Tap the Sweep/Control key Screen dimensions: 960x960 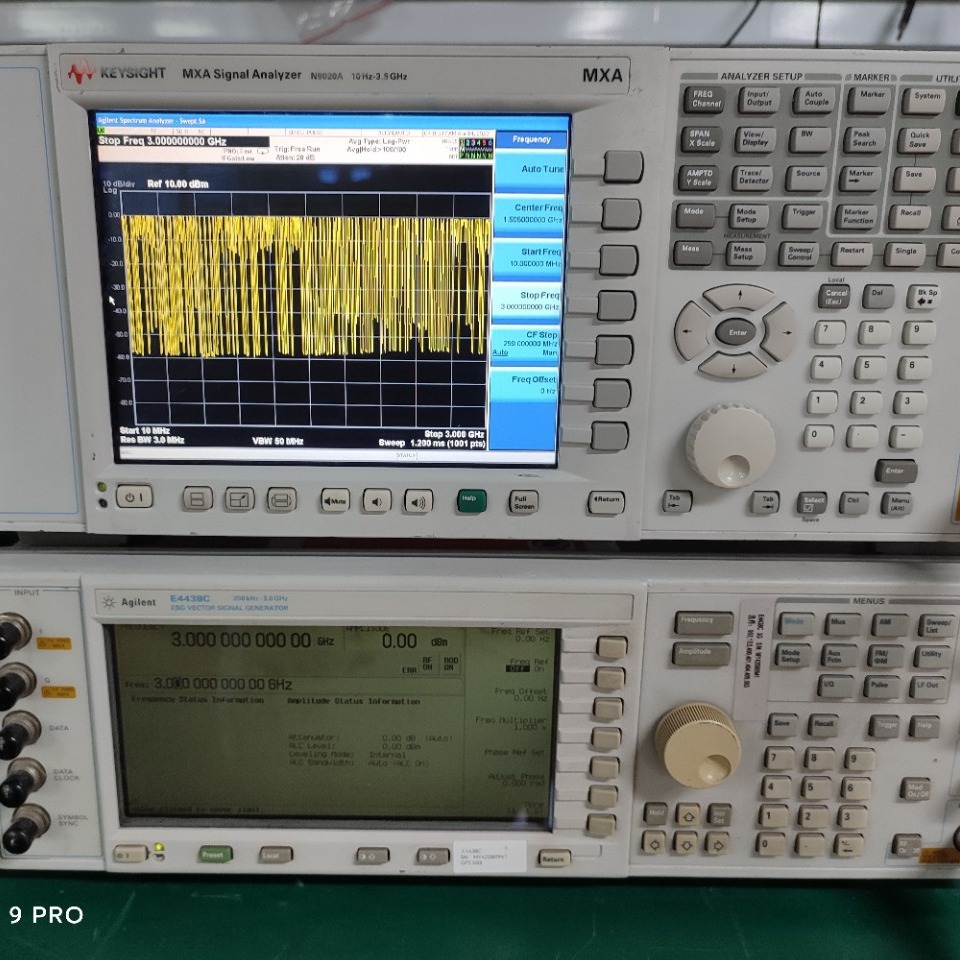[x=798, y=253]
